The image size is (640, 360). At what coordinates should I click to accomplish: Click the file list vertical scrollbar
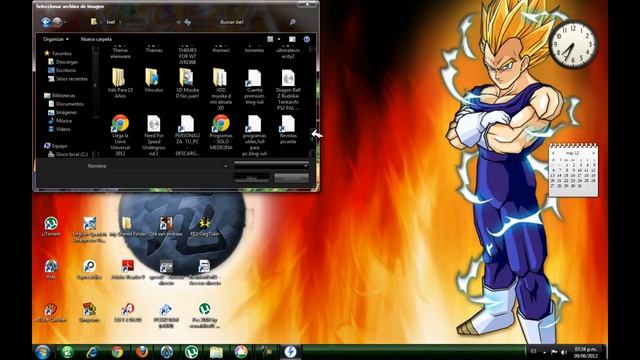(312, 100)
